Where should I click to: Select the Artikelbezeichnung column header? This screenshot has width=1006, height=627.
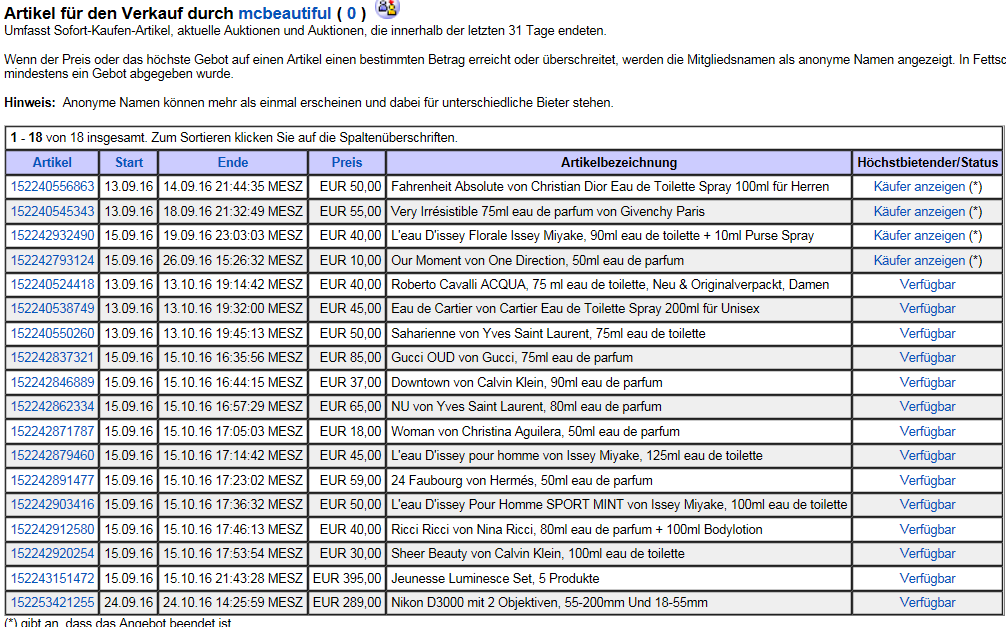click(x=618, y=162)
